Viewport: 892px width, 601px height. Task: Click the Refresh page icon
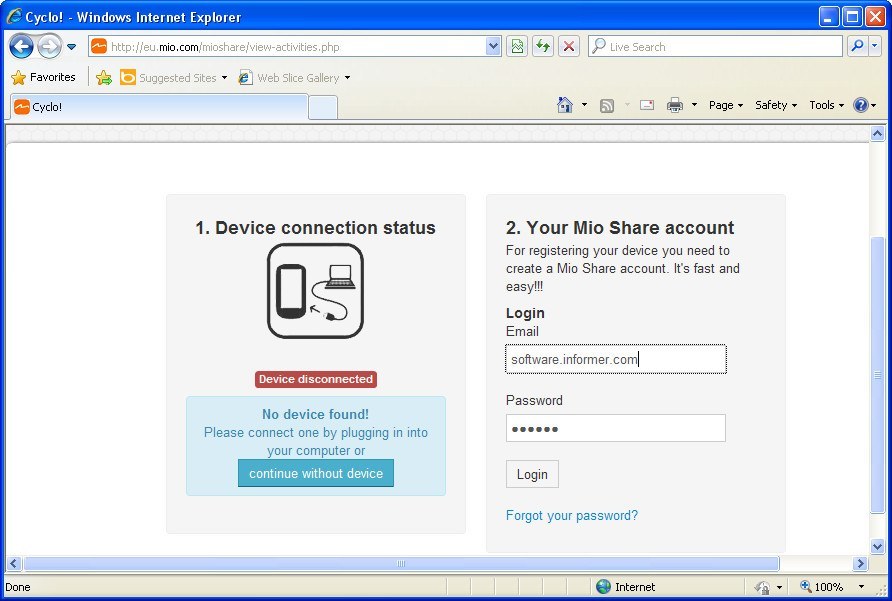543,46
